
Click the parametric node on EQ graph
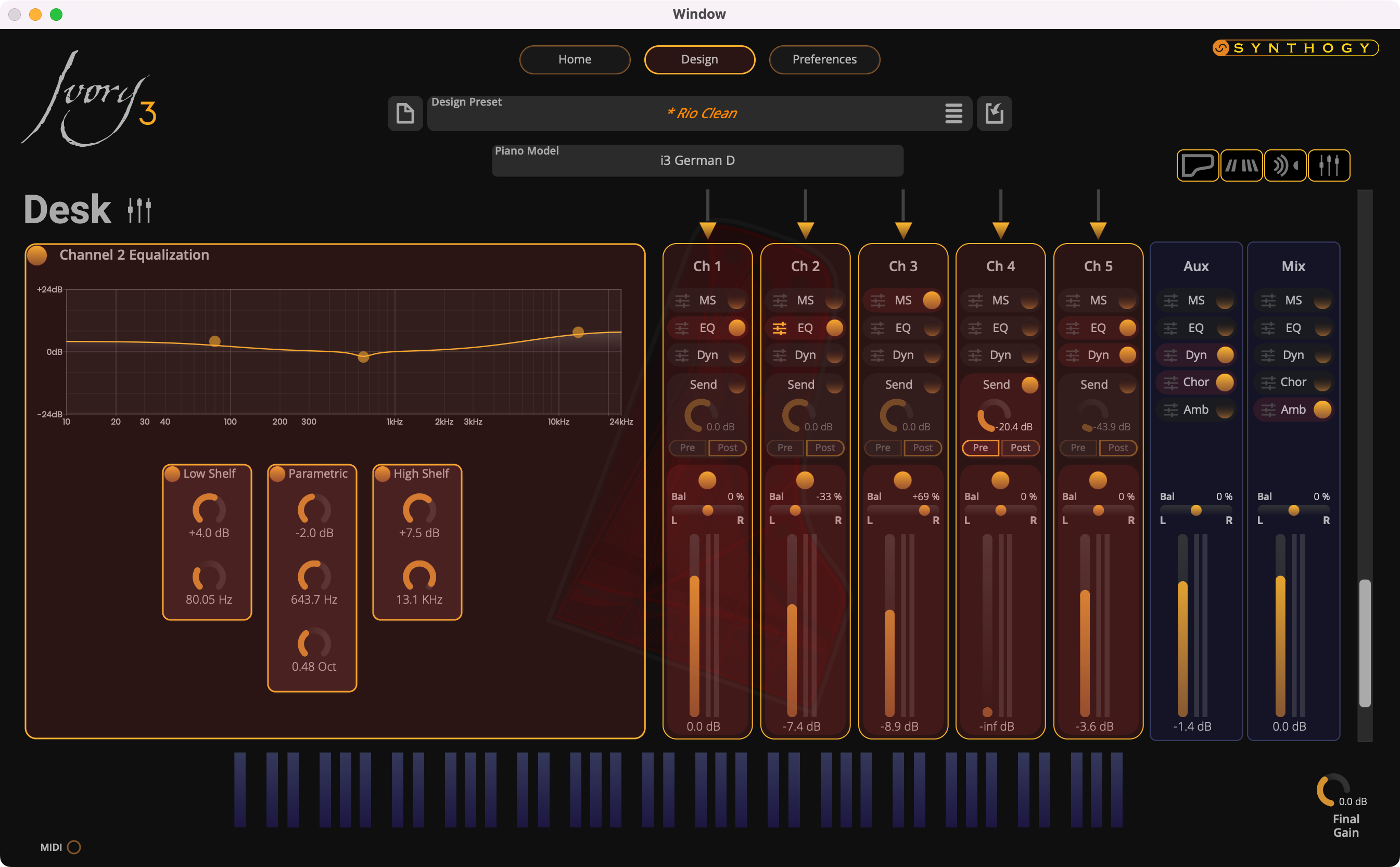coord(363,357)
